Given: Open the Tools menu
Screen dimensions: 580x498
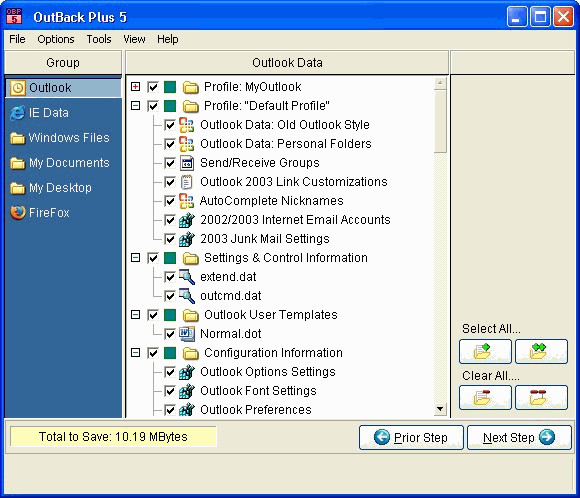Looking at the screenshot, I should [x=99, y=39].
